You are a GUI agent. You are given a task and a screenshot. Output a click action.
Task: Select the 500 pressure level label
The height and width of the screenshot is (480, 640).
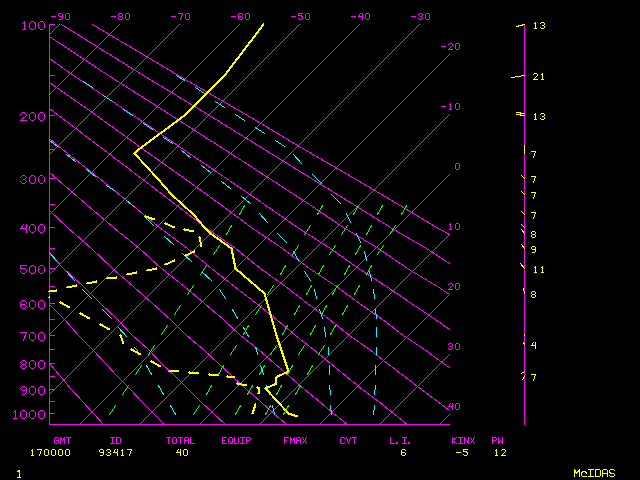33,270
